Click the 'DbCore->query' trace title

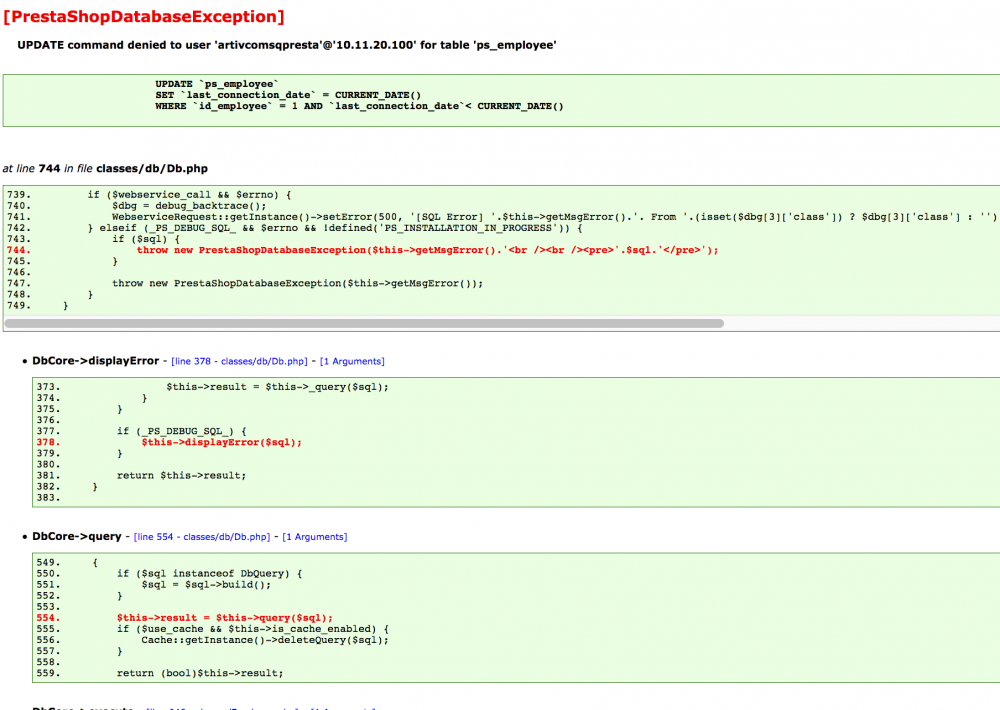(x=77, y=536)
